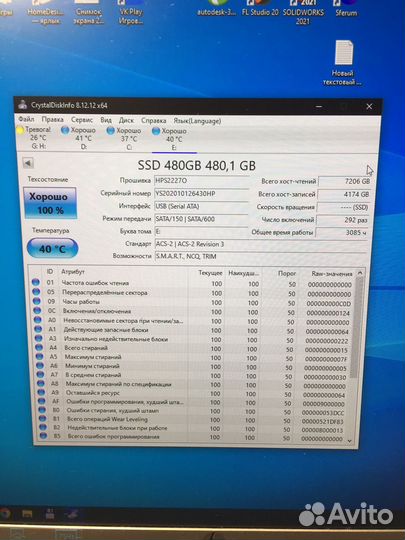Click the Интерфейс field USB (Serial ATA)
This screenshot has height=540, width=405.
pyautogui.click(x=201, y=206)
